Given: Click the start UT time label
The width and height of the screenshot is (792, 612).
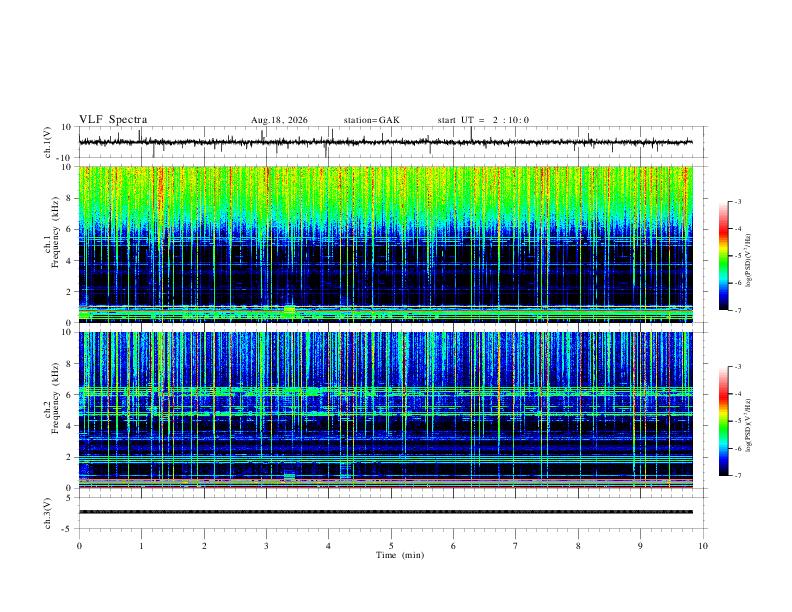Looking at the screenshot, I should [483, 120].
